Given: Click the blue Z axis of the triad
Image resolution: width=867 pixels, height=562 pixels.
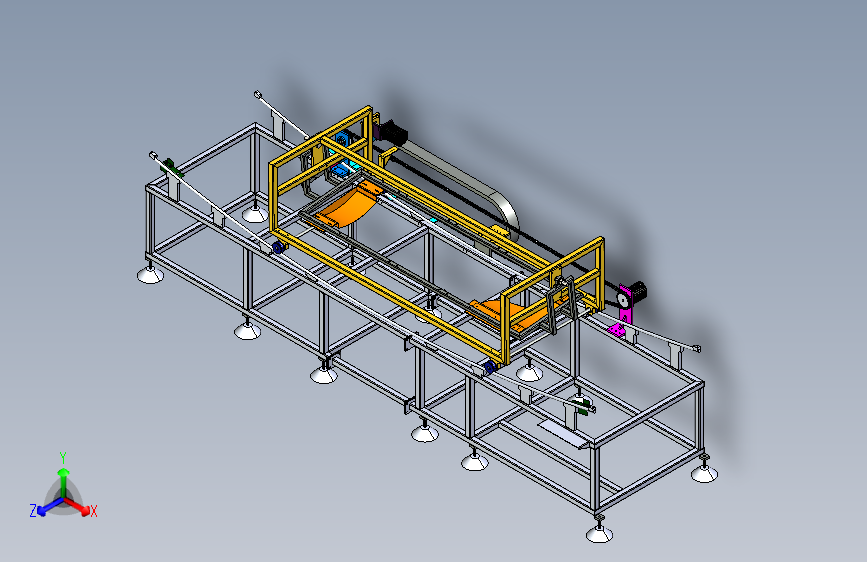Looking at the screenshot, I should [x=49, y=507].
